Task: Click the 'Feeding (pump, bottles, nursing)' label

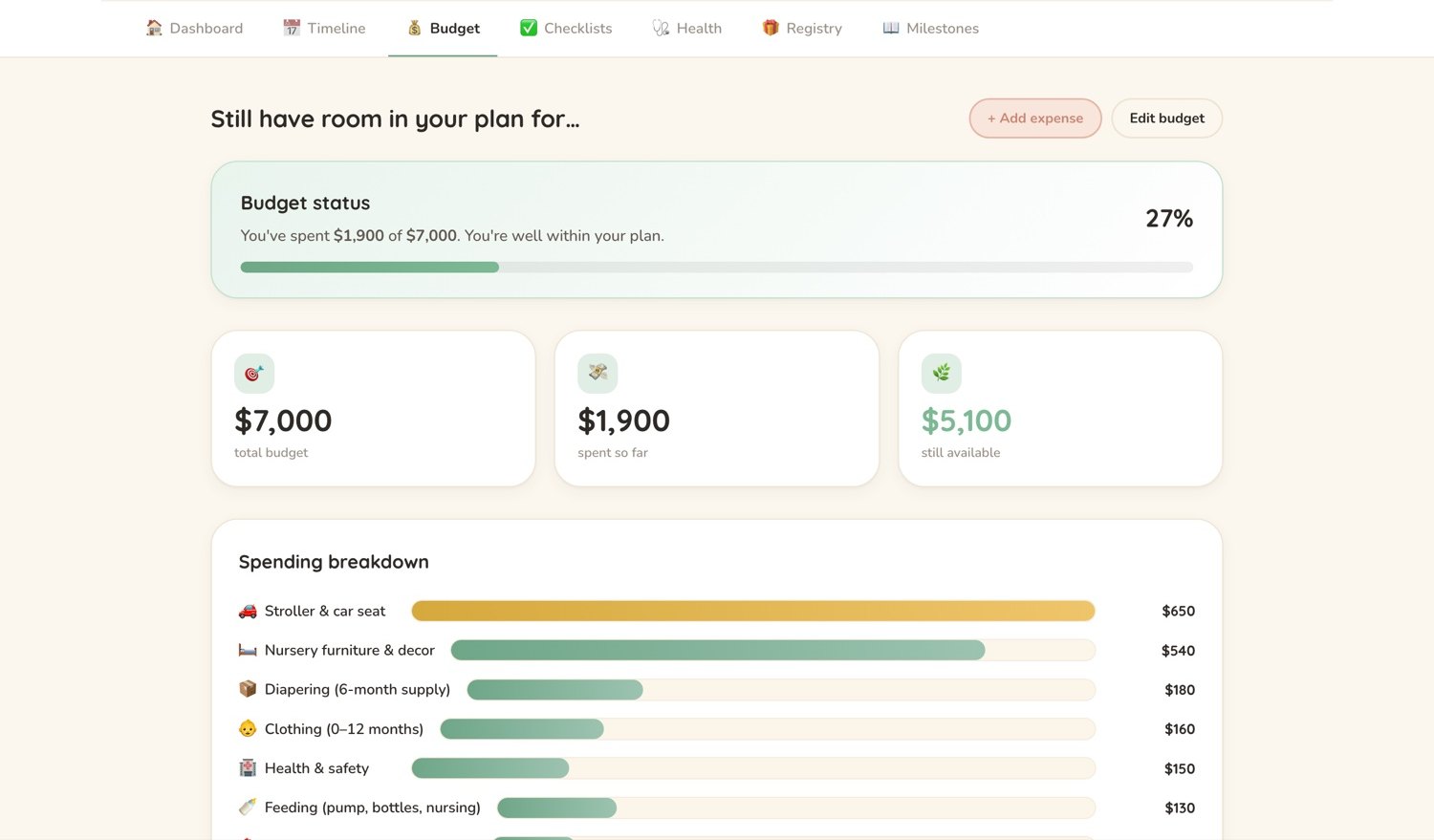Action: [x=373, y=808]
